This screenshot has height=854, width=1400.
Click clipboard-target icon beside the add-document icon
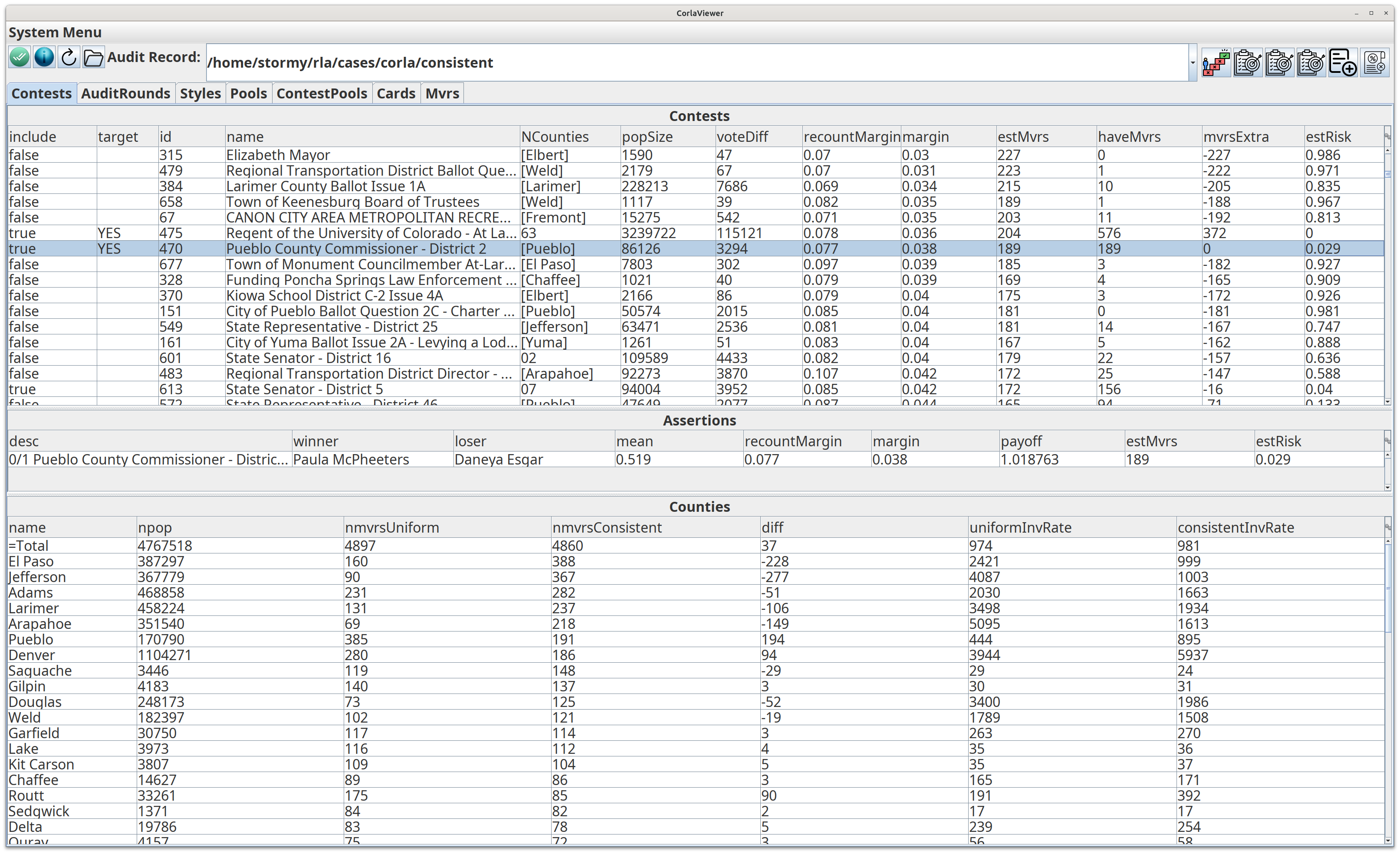[x=1311, y=62]
